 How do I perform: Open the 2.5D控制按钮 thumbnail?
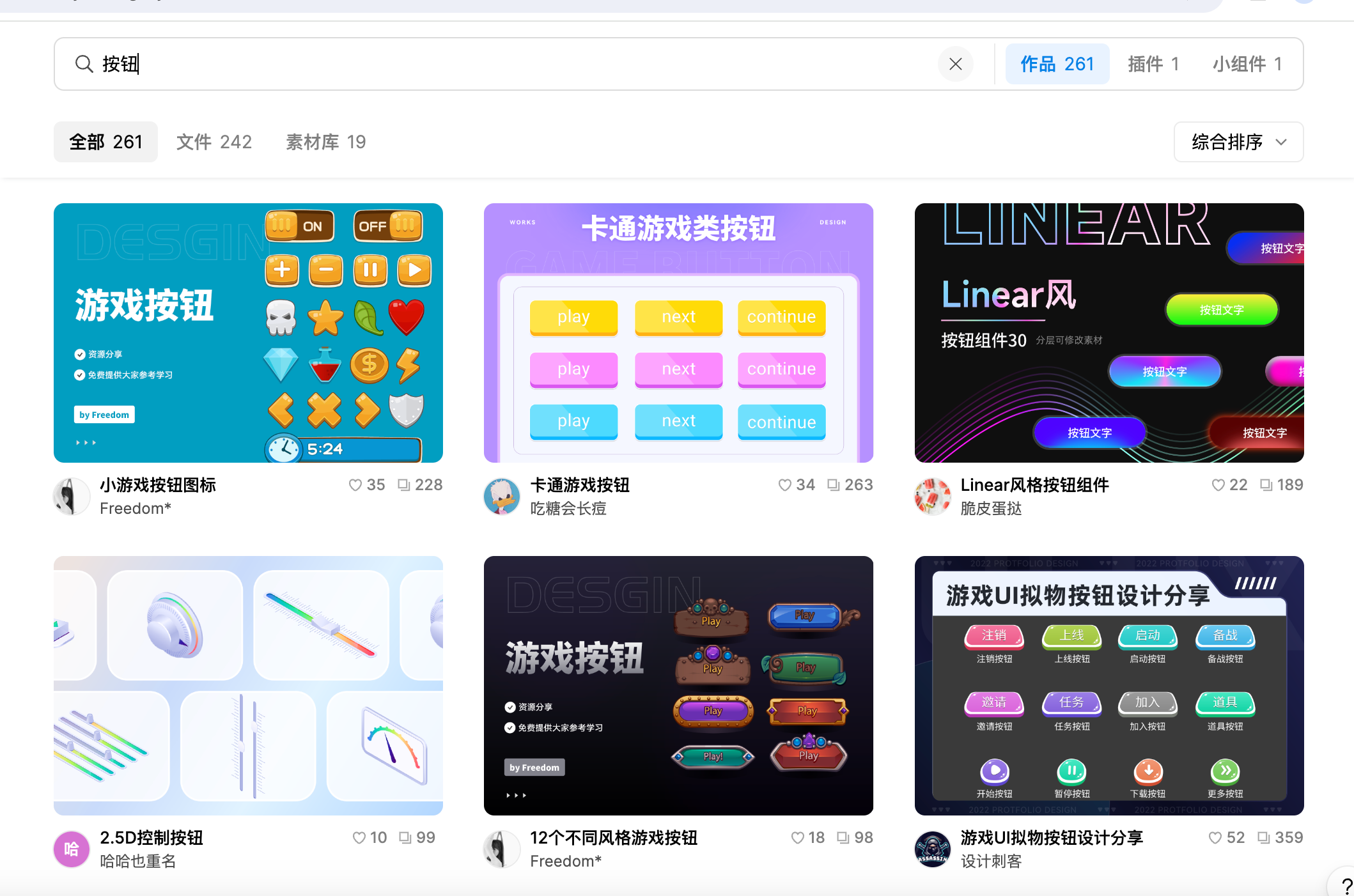248,686
